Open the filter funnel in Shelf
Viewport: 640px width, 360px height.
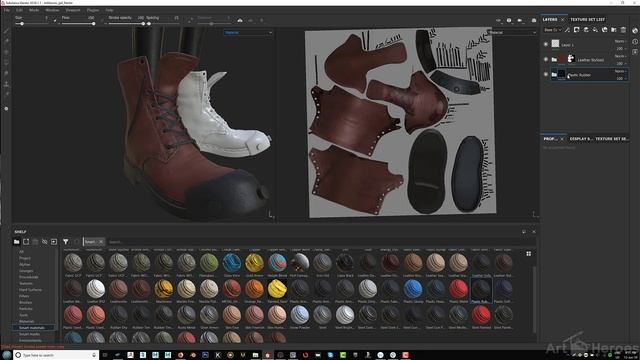[x=65, y=242]
